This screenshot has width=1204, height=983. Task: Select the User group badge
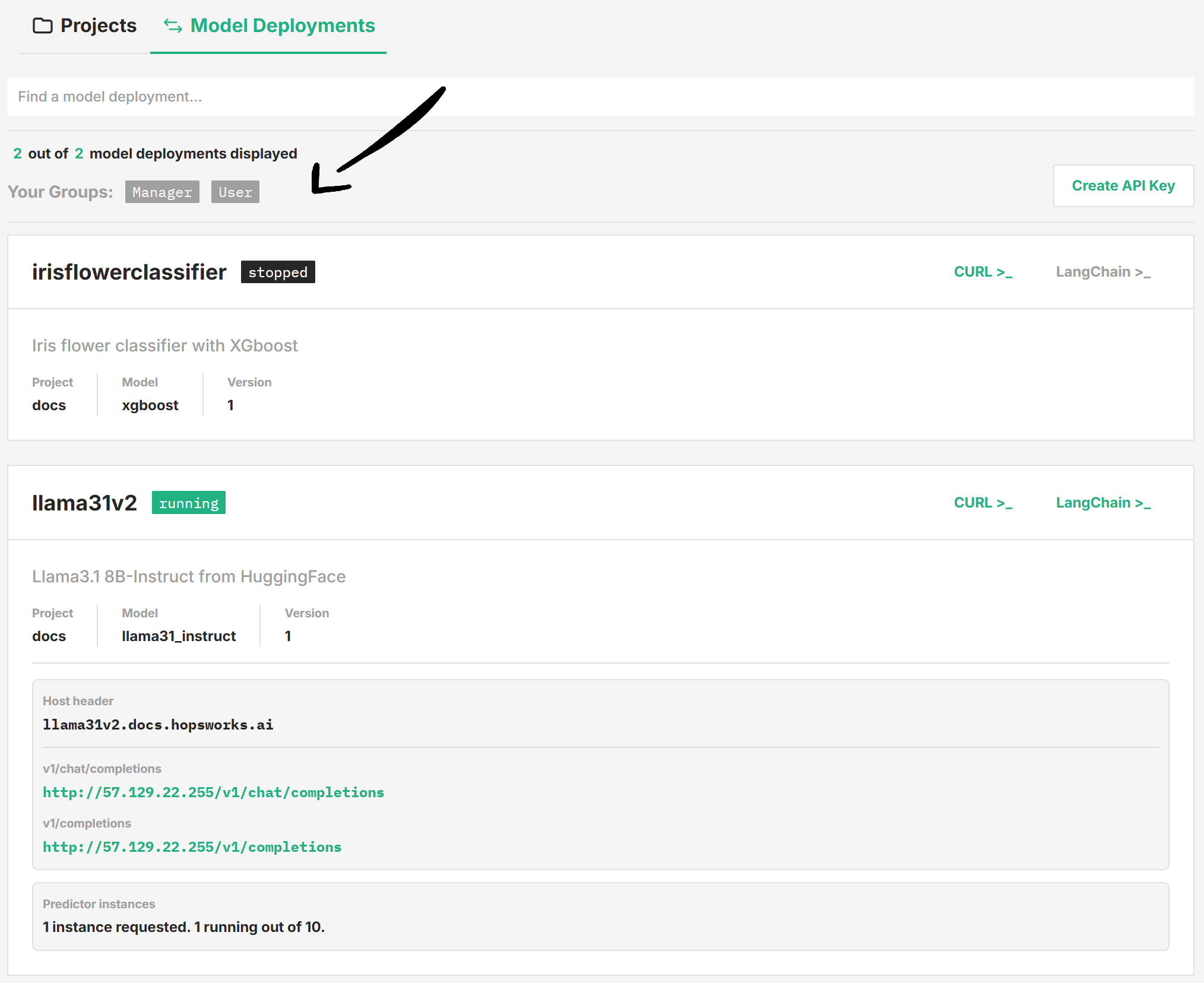235,192
